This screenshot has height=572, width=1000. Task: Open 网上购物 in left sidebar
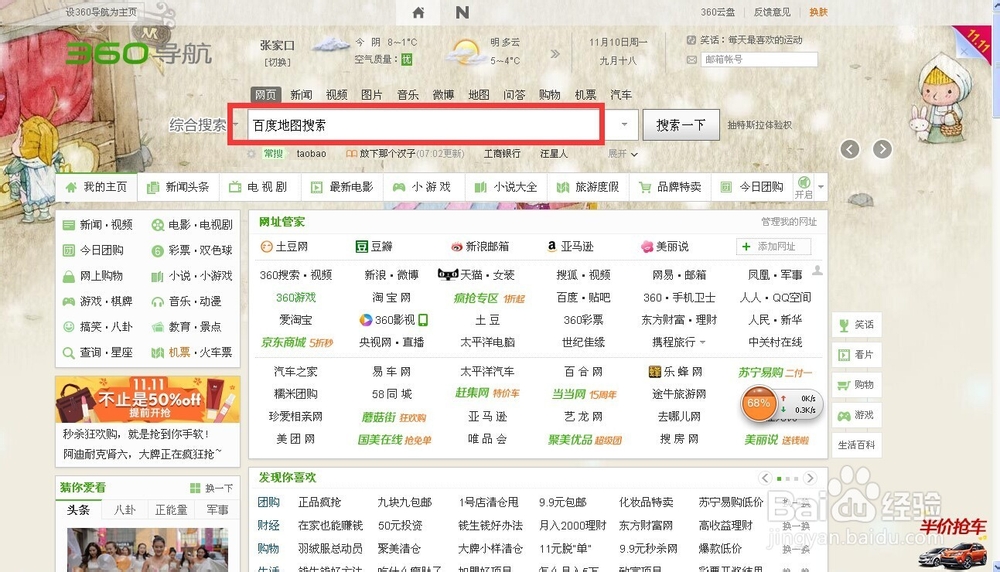[93, 275]
